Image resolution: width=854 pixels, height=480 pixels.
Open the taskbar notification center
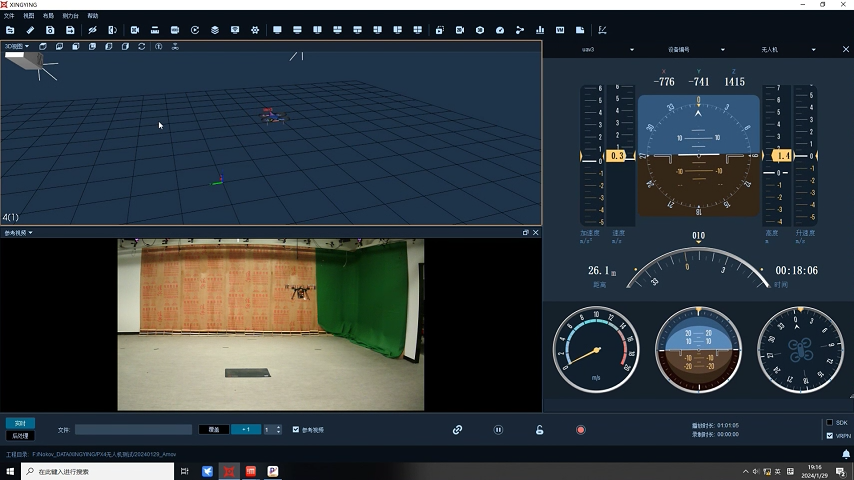(x=841, y=471)
